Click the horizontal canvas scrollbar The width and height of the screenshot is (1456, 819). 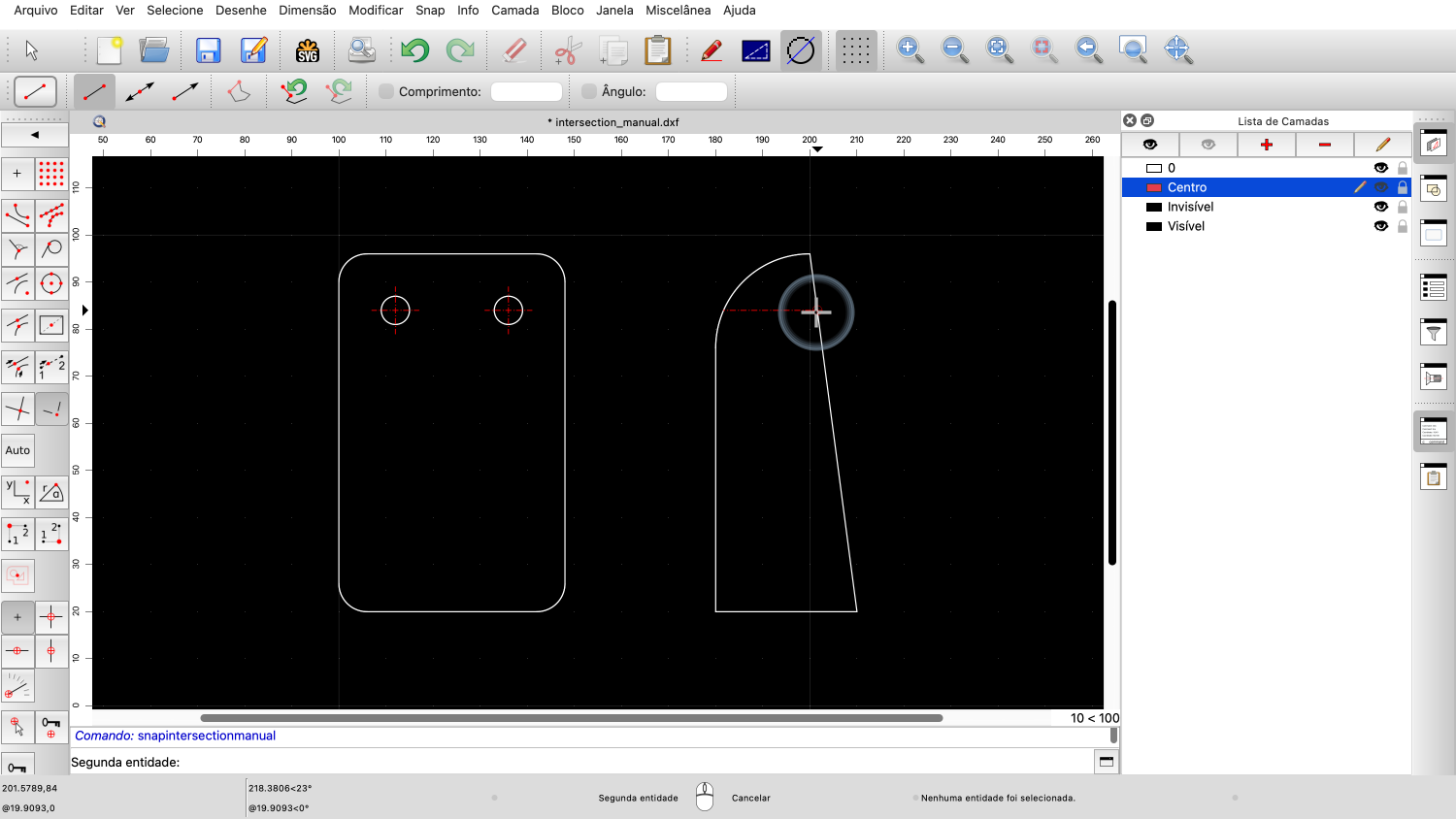(572, 718)
